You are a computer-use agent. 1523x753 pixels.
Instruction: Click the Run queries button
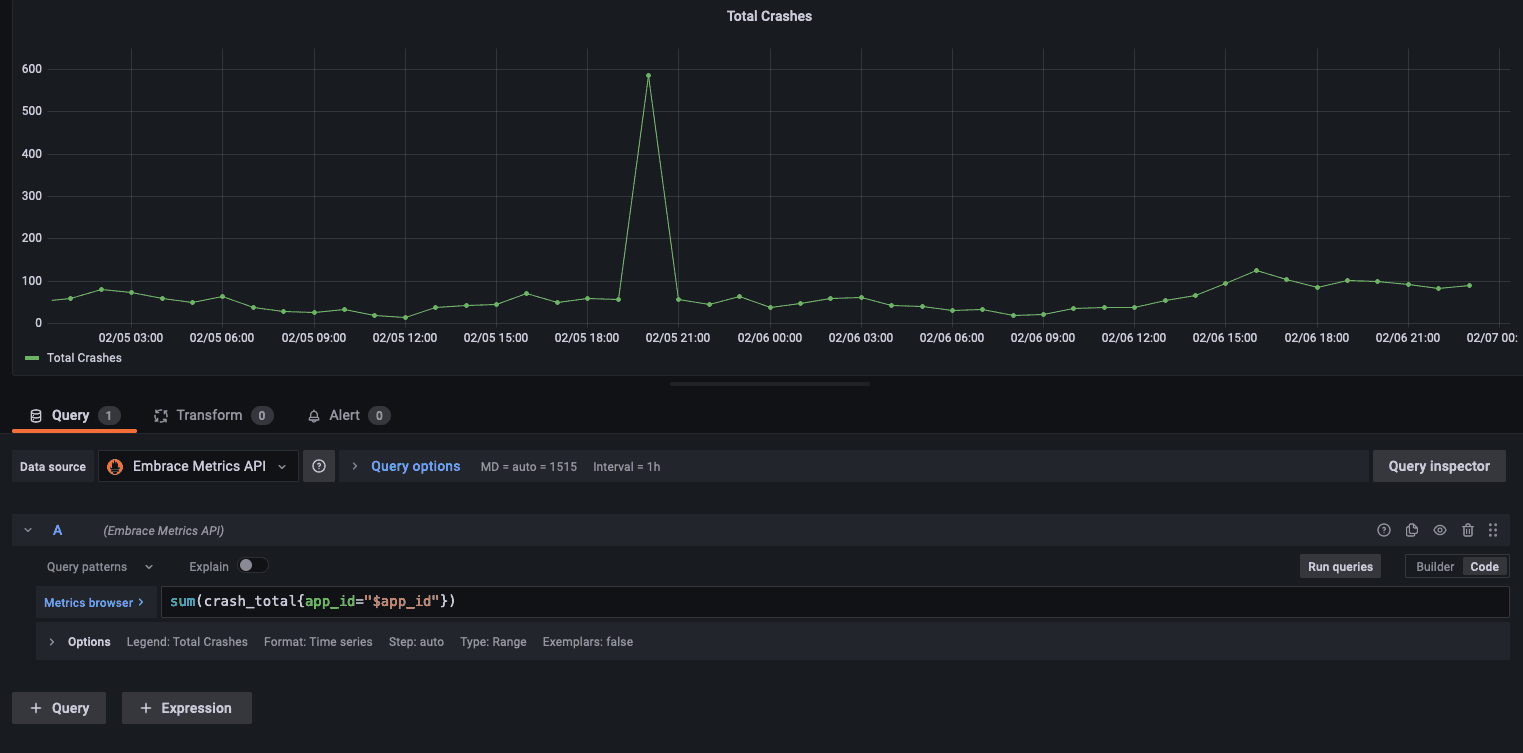pyautogui.click(x=1339, y=565)
